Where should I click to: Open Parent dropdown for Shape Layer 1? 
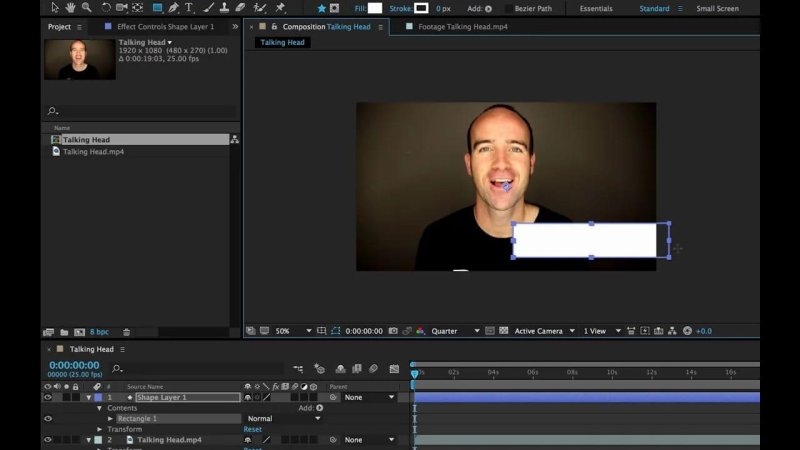(x=369, y=397)
